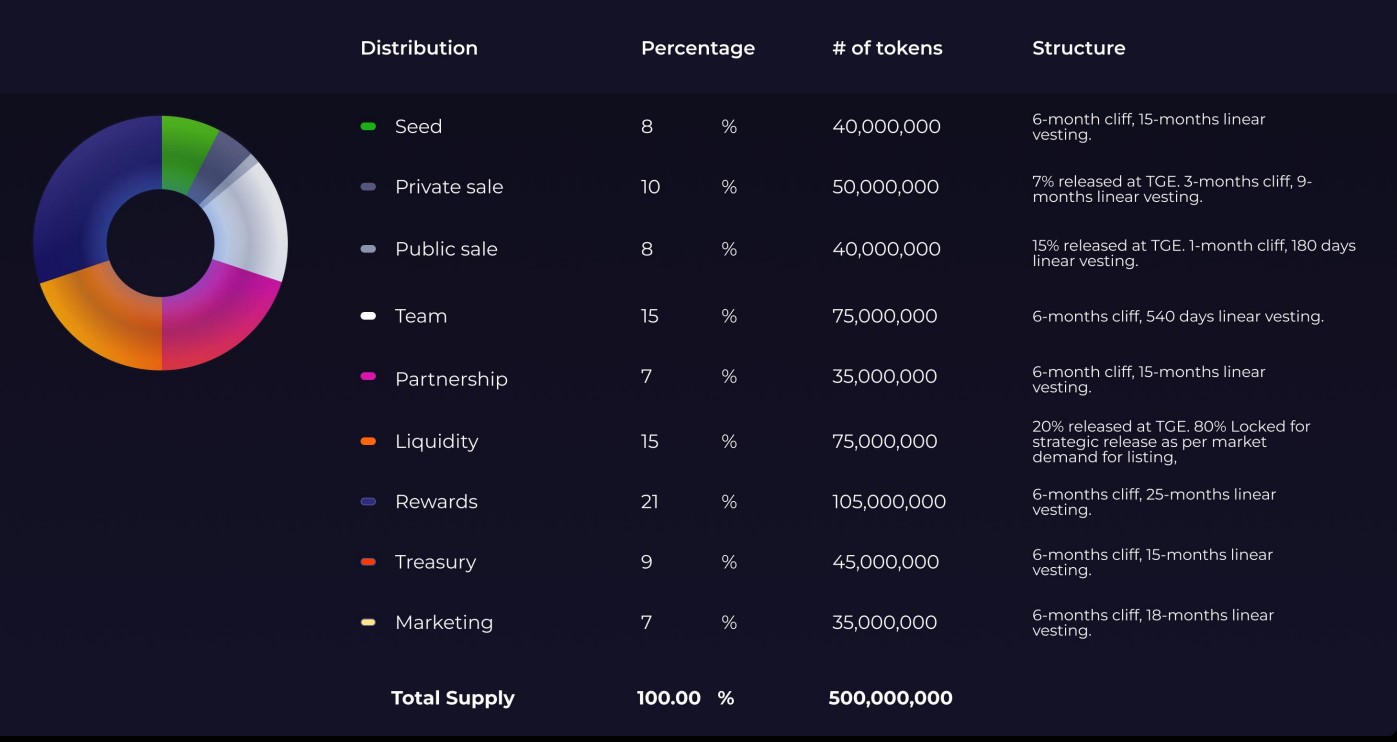Select the Team row label
1397x742 pixels.
point(420,315)
